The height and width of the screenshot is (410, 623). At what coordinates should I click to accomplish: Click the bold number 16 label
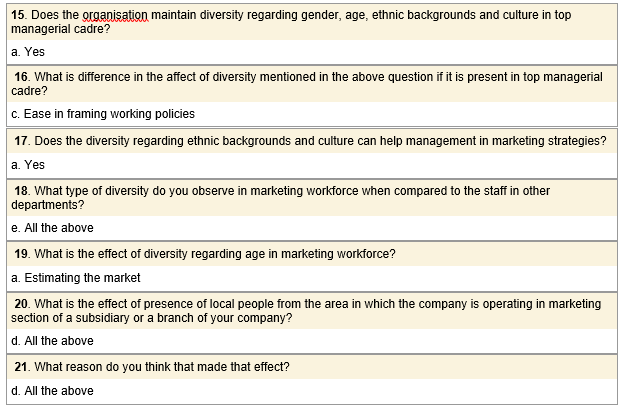click(22, 77)
